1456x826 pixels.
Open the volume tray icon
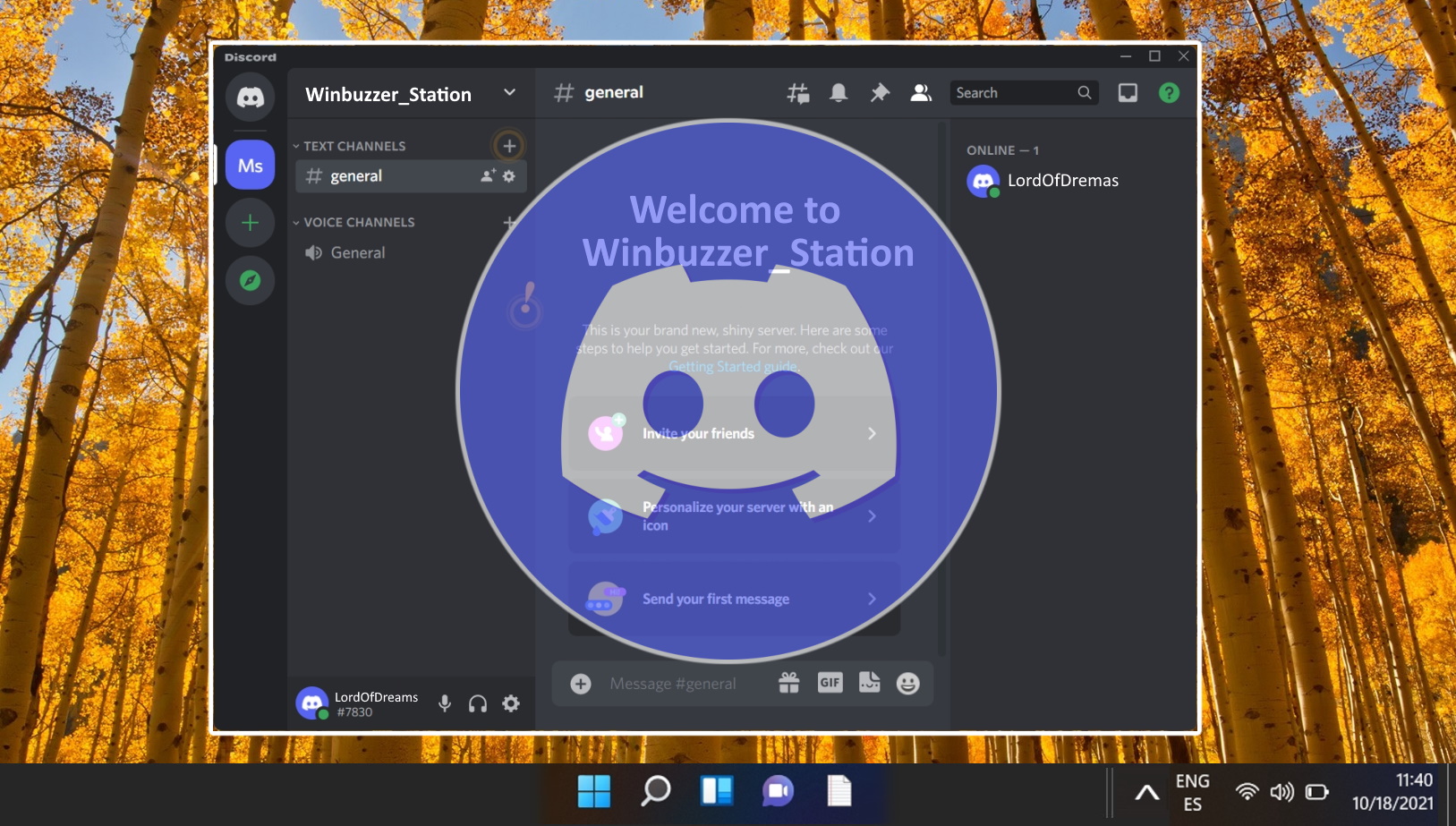[1281, 792]
